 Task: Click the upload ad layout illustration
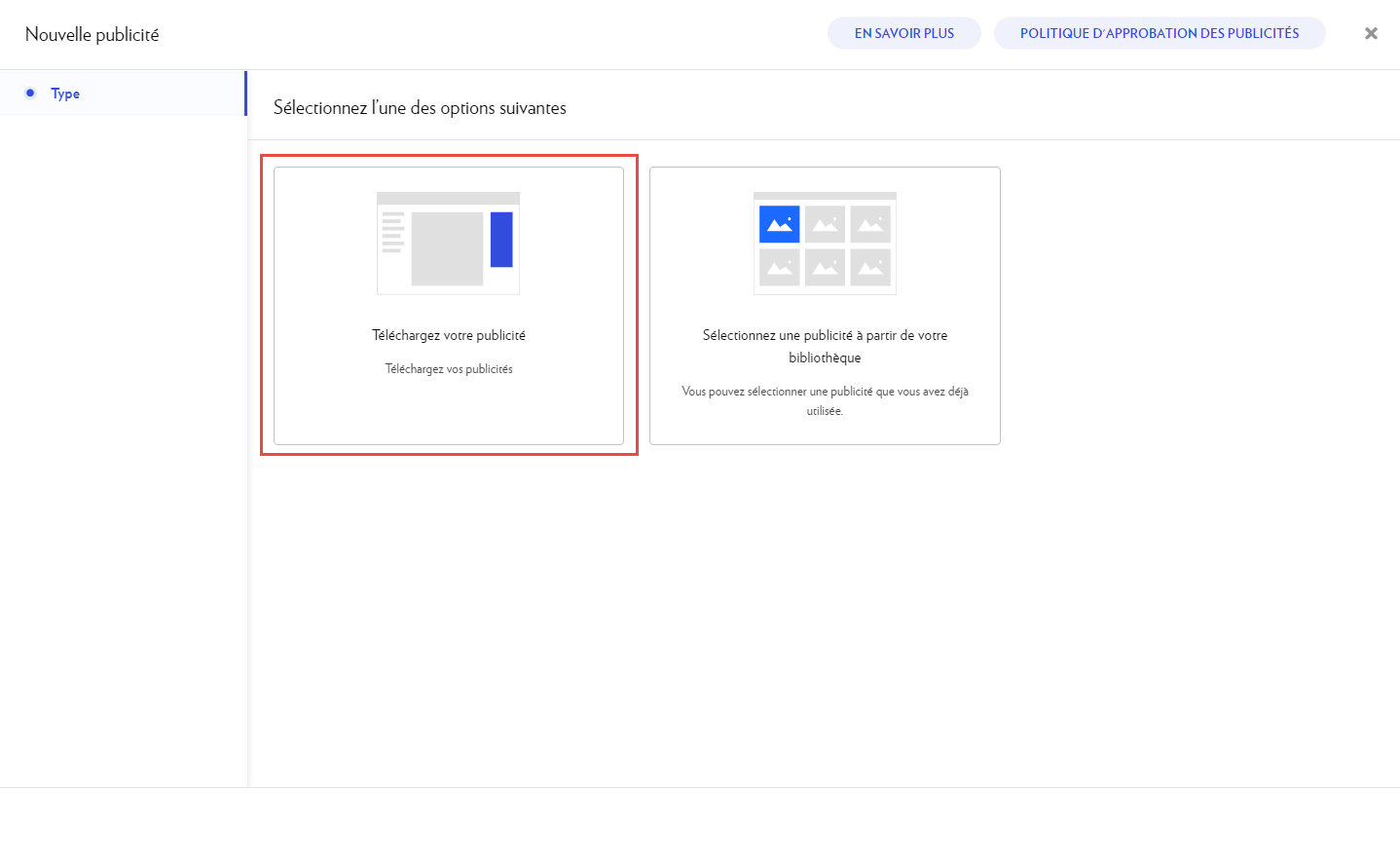pyautogui.click(x=448, y=244)
